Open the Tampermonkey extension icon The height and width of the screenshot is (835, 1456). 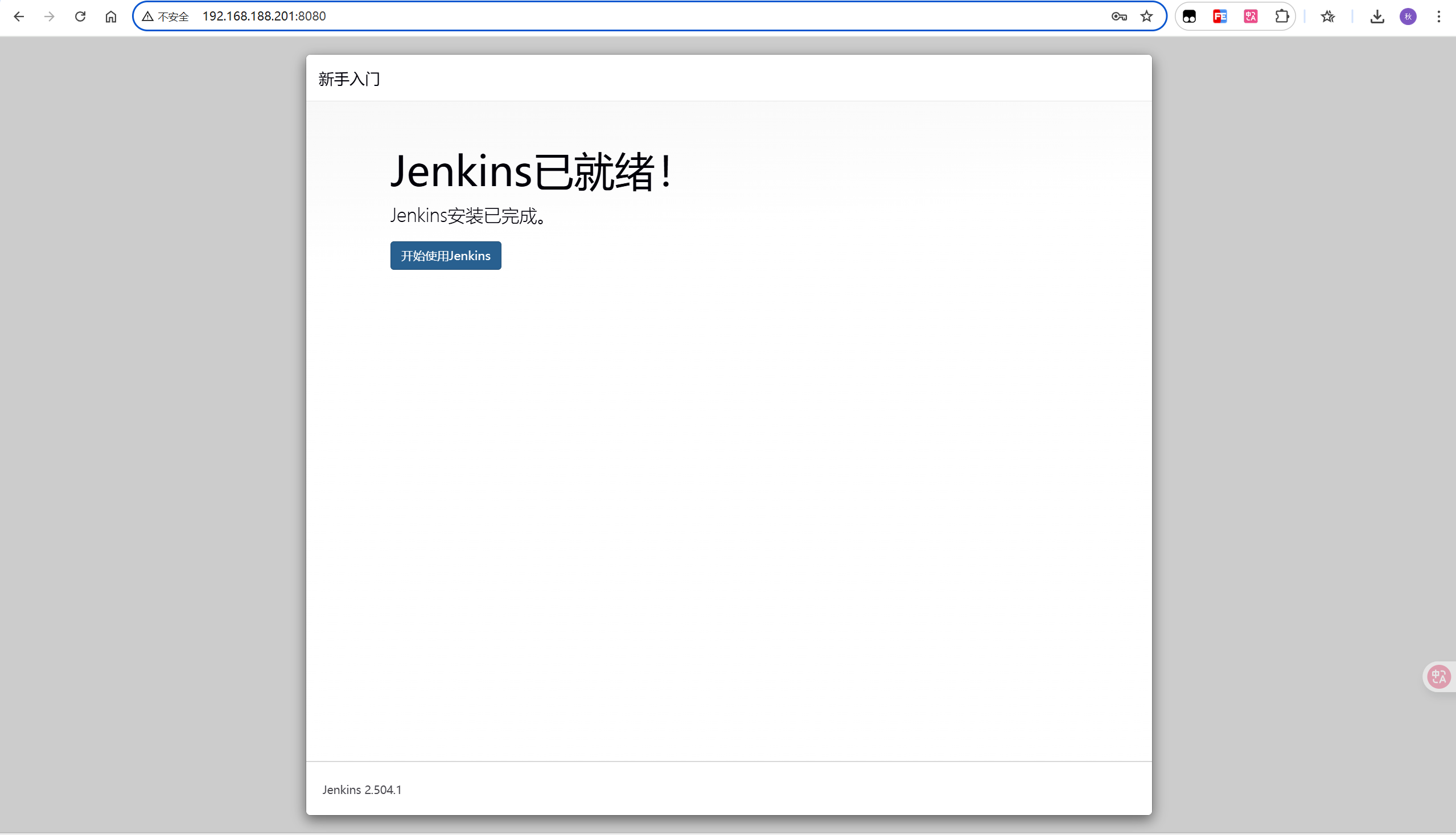point(1190,17)
